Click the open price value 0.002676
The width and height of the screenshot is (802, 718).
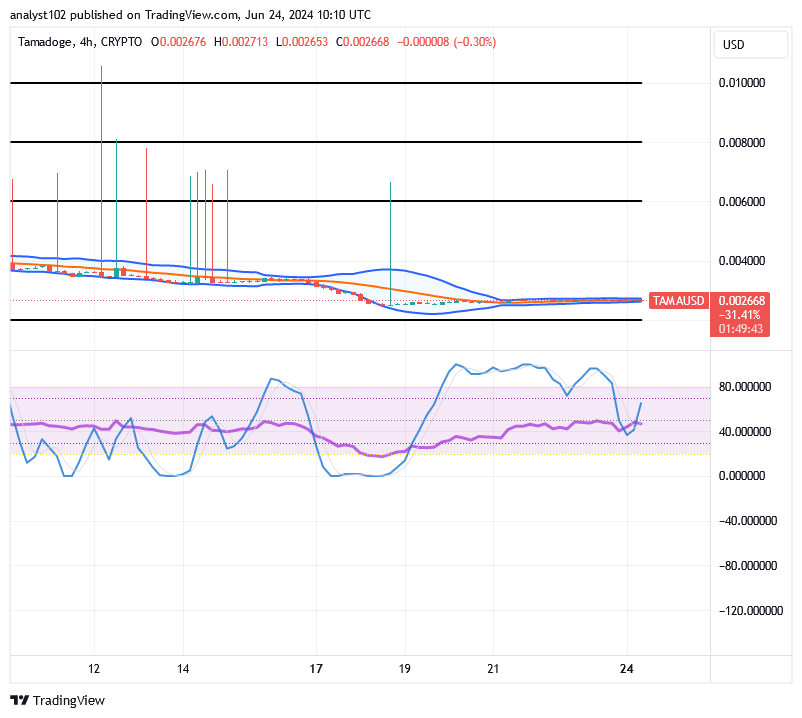(180, 43)
